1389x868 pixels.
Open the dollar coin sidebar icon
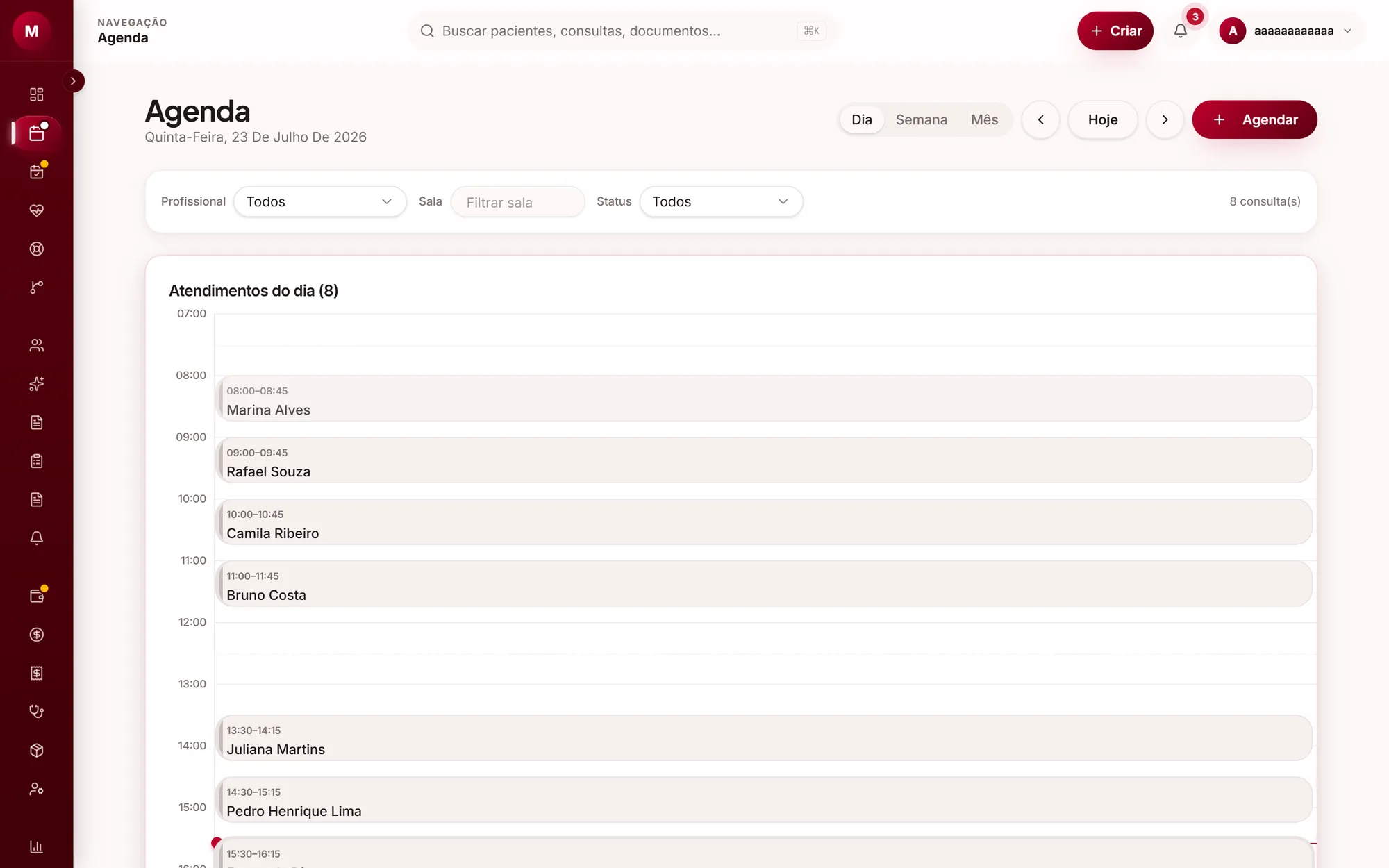pyautogui.click(x=37, y=635)
